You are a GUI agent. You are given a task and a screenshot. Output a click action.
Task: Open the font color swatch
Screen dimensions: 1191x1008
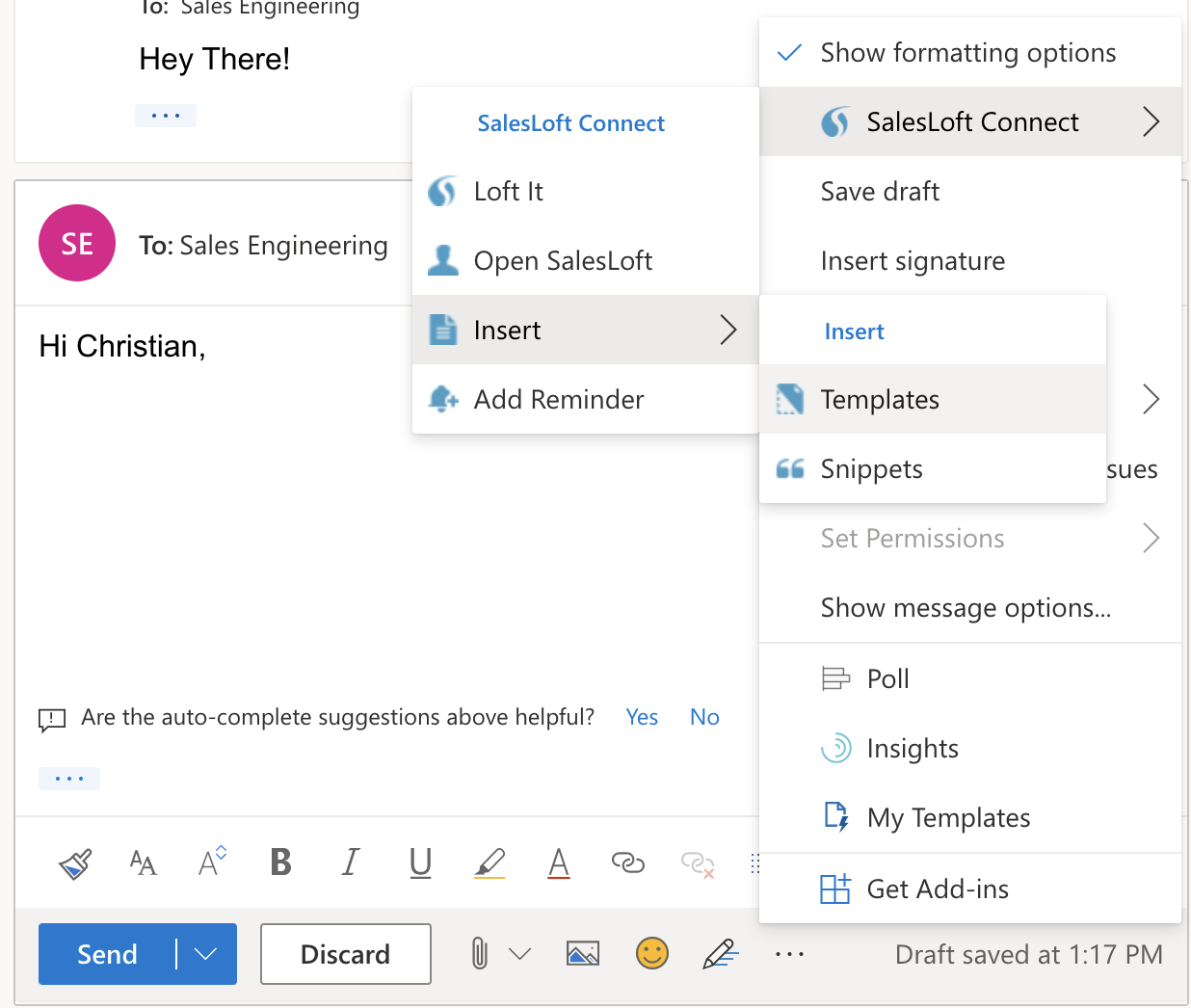point(558,862)
